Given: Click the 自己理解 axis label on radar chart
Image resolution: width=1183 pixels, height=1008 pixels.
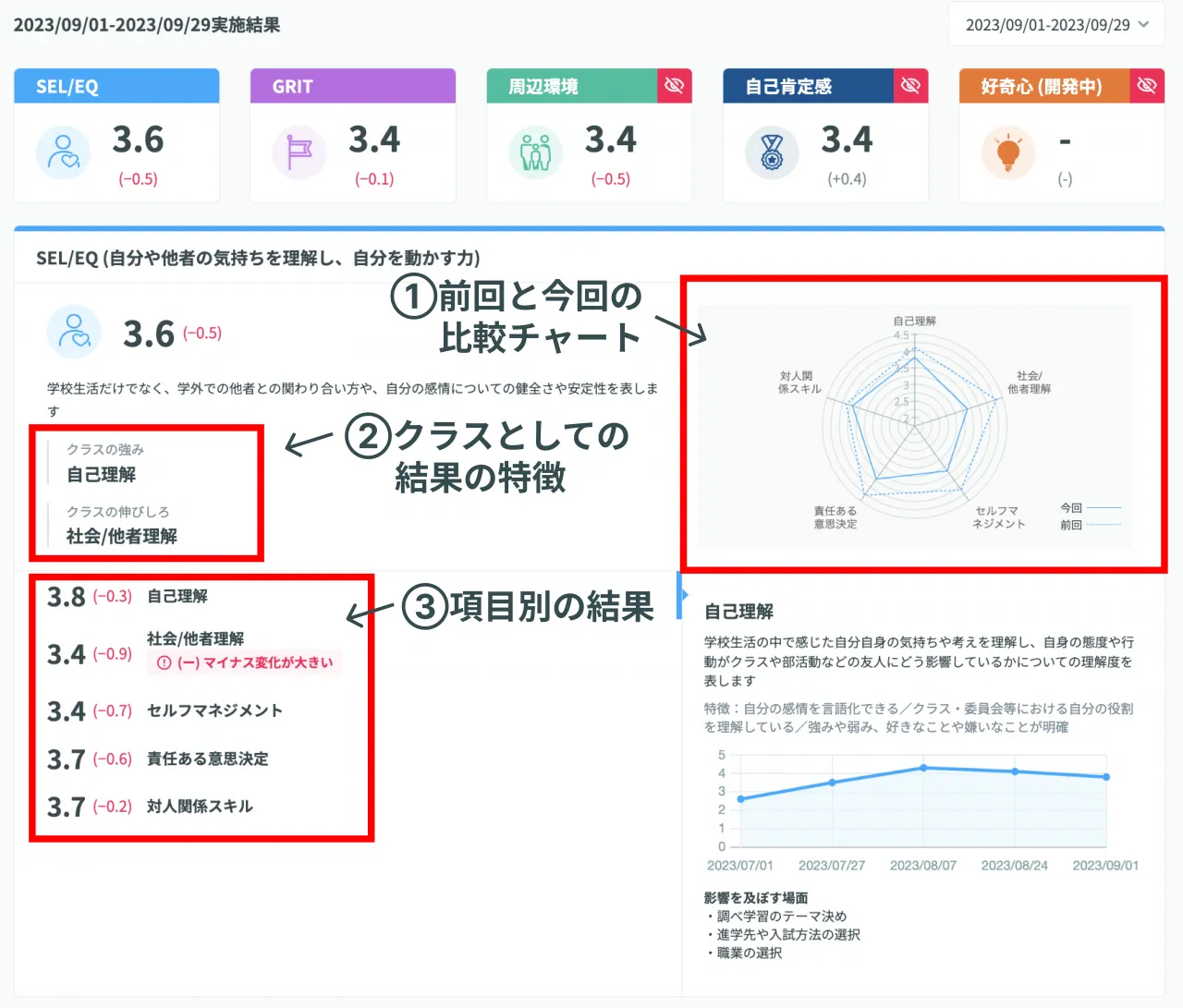Looking at the screenshot, I should tap(915, 321).
